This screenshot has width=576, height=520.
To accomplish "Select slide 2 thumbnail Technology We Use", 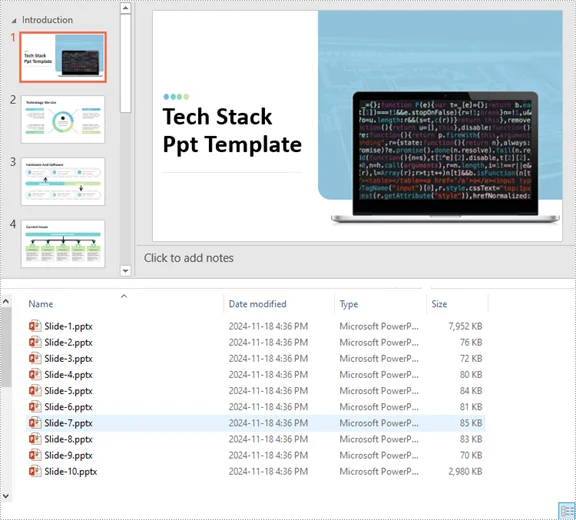I will click(63, 119).
